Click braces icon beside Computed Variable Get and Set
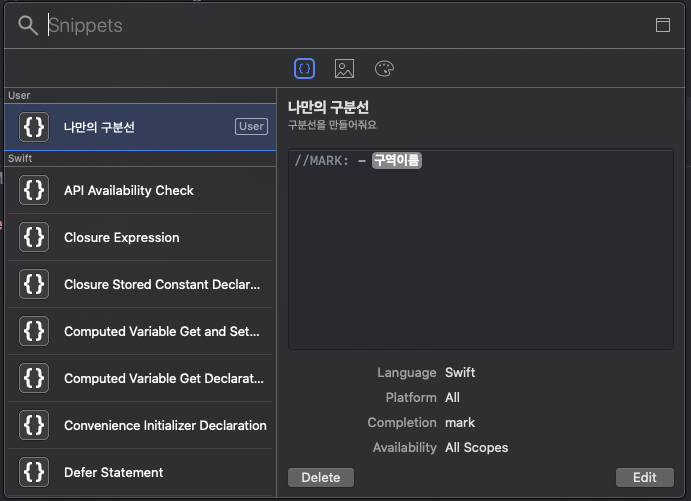691x501 pixels. click(x=34, y=331)
